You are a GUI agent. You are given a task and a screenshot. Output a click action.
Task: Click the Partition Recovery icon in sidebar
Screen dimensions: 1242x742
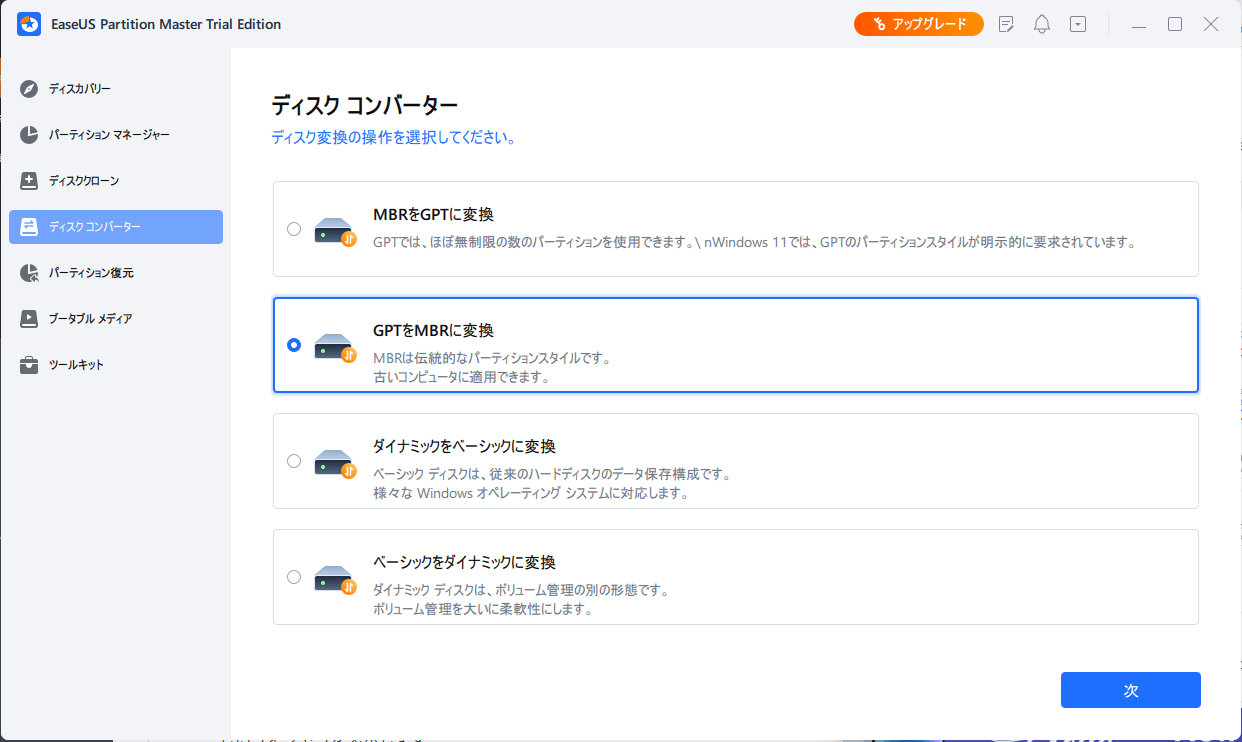click(x=29, y=273)
